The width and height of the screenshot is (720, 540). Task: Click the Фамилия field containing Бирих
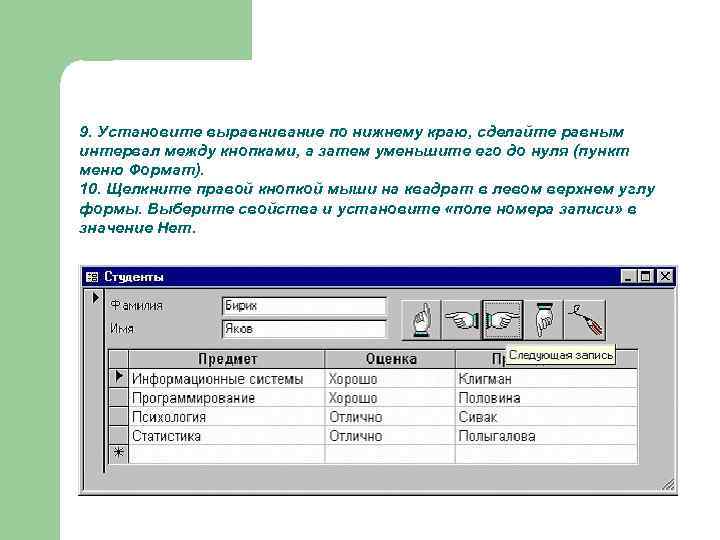coord(304,306)
